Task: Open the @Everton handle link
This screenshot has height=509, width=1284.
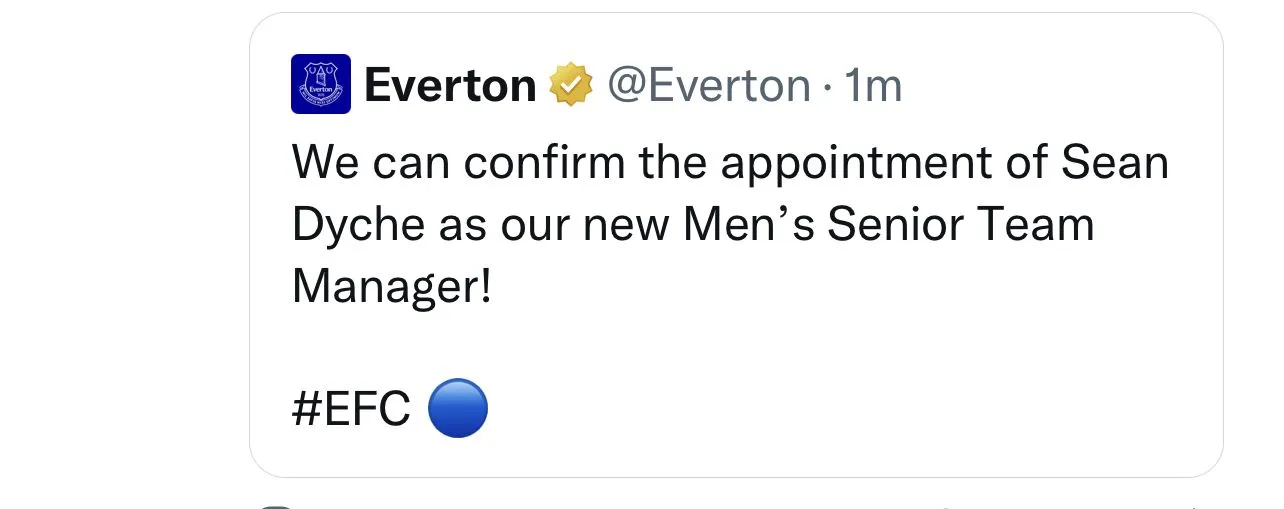Action: (709, 85)
